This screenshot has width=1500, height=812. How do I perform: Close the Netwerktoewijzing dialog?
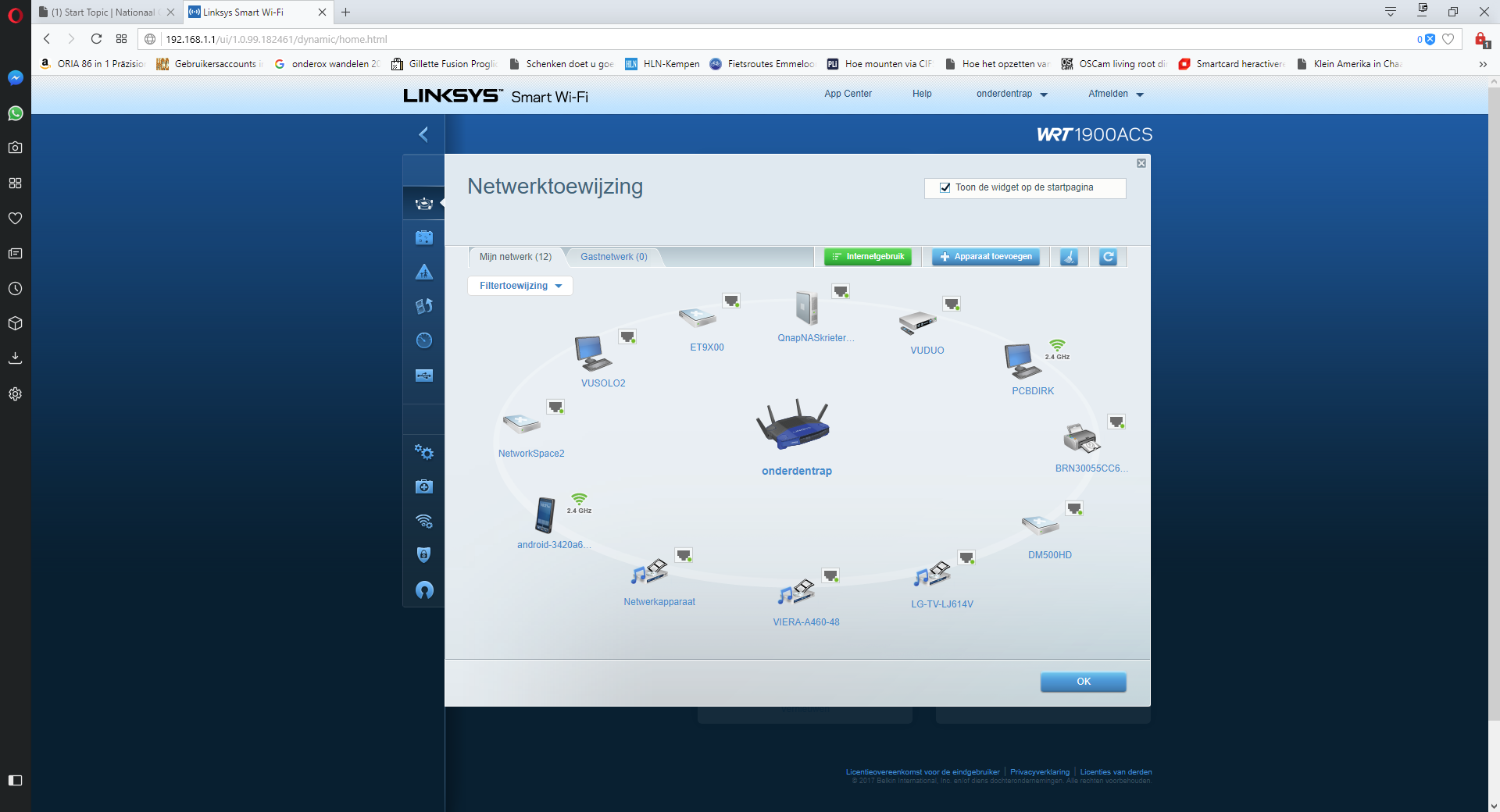pos(1141,163)
